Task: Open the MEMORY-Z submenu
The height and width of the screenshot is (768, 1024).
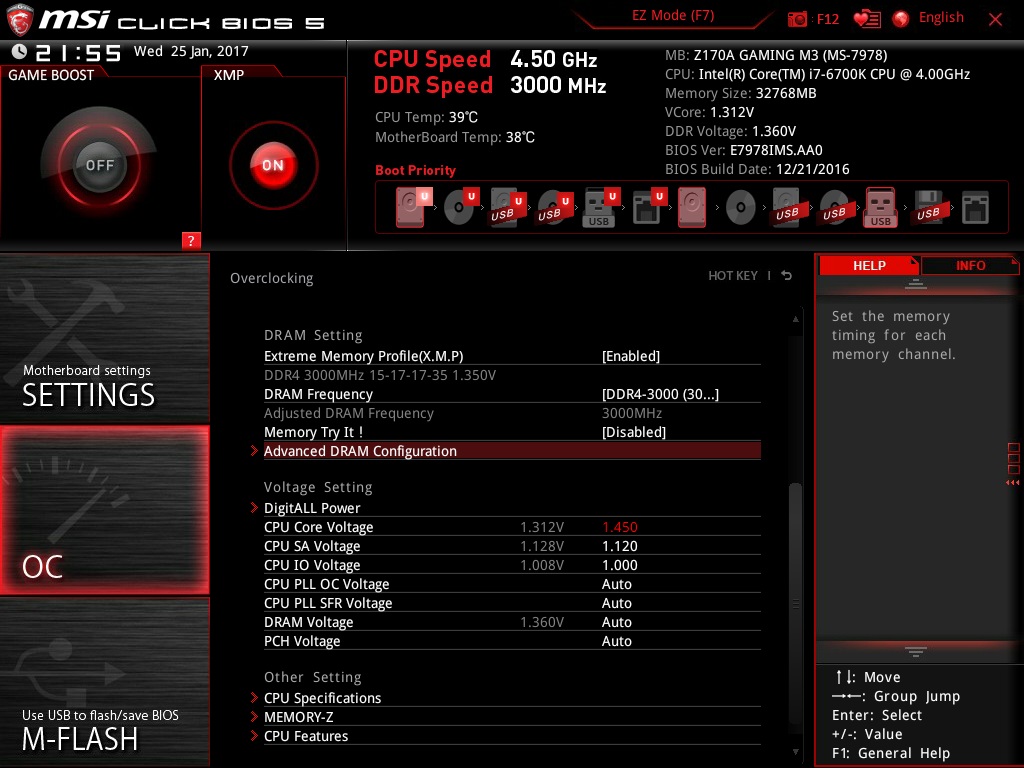Action: coord(512,716)
